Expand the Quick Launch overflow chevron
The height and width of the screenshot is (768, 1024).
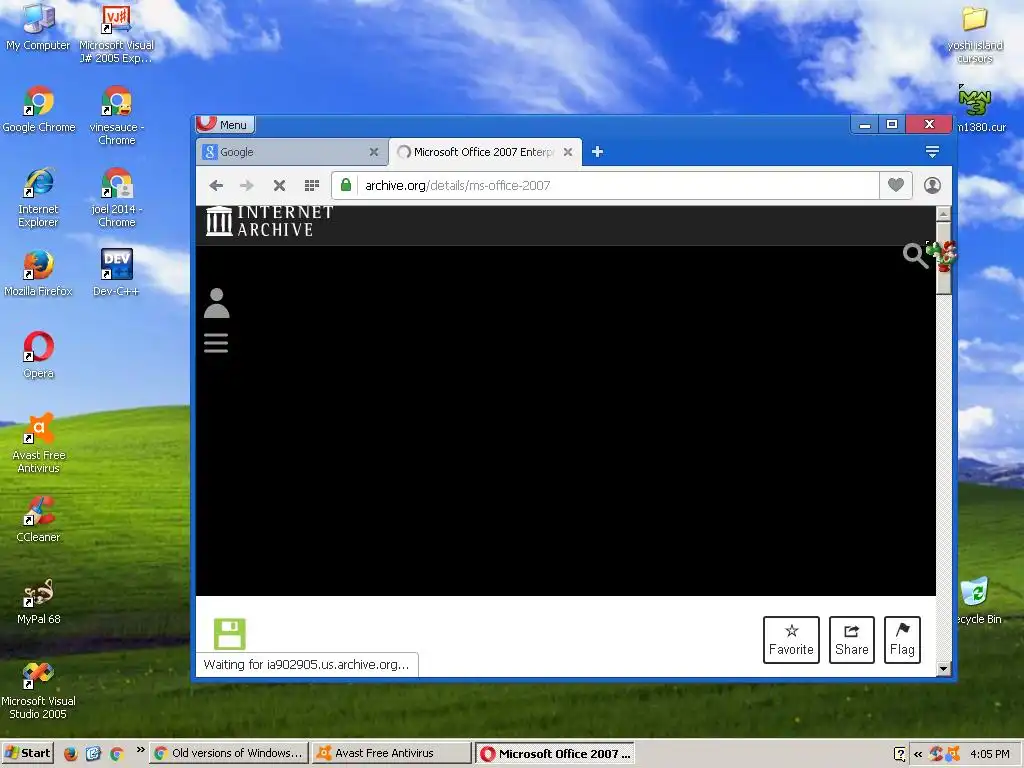coord(140,750)
